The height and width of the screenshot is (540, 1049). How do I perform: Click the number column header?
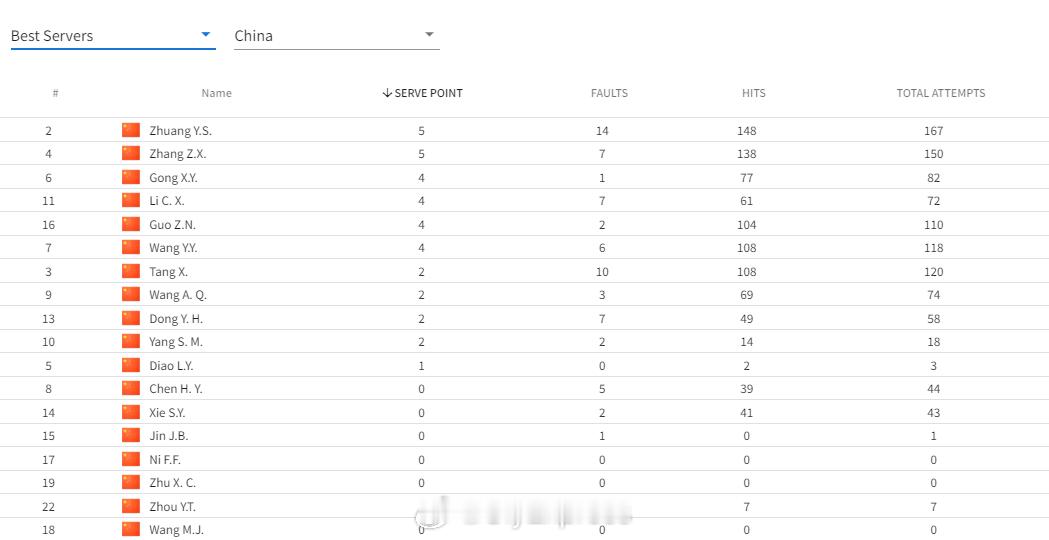pyautogui.click(x=55, y=93)
